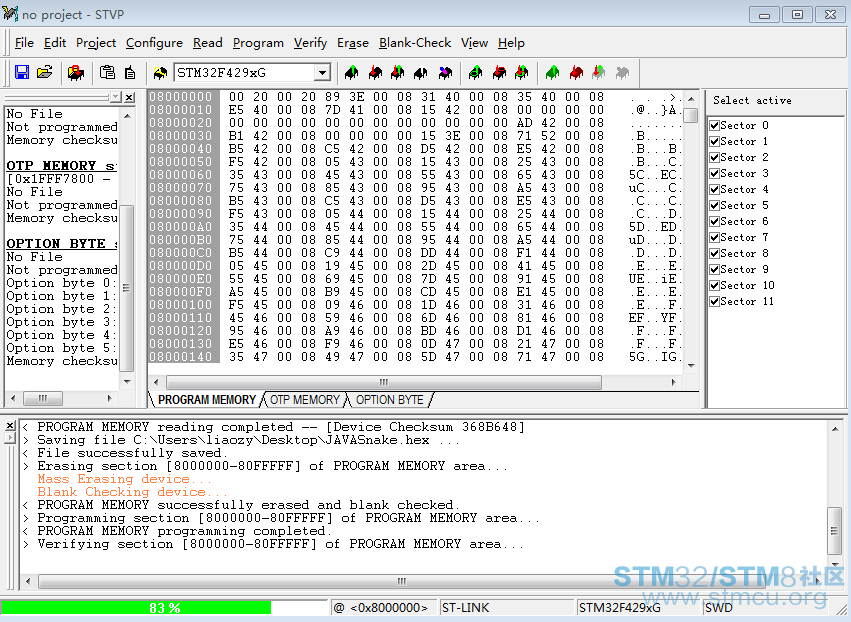Read current tab with the green-arrow chip icon

tap(352, 72)
